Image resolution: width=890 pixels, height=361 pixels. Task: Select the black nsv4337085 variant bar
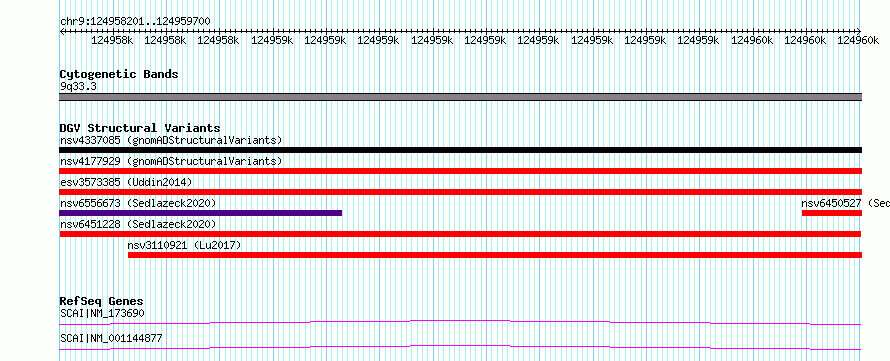(460, 150)
